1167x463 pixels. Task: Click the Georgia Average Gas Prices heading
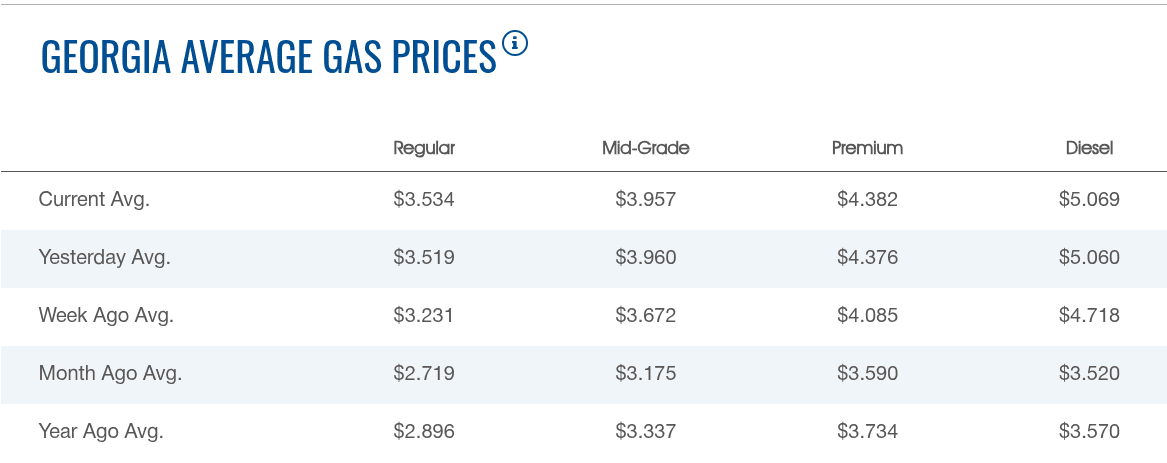(x=268, y=58)
